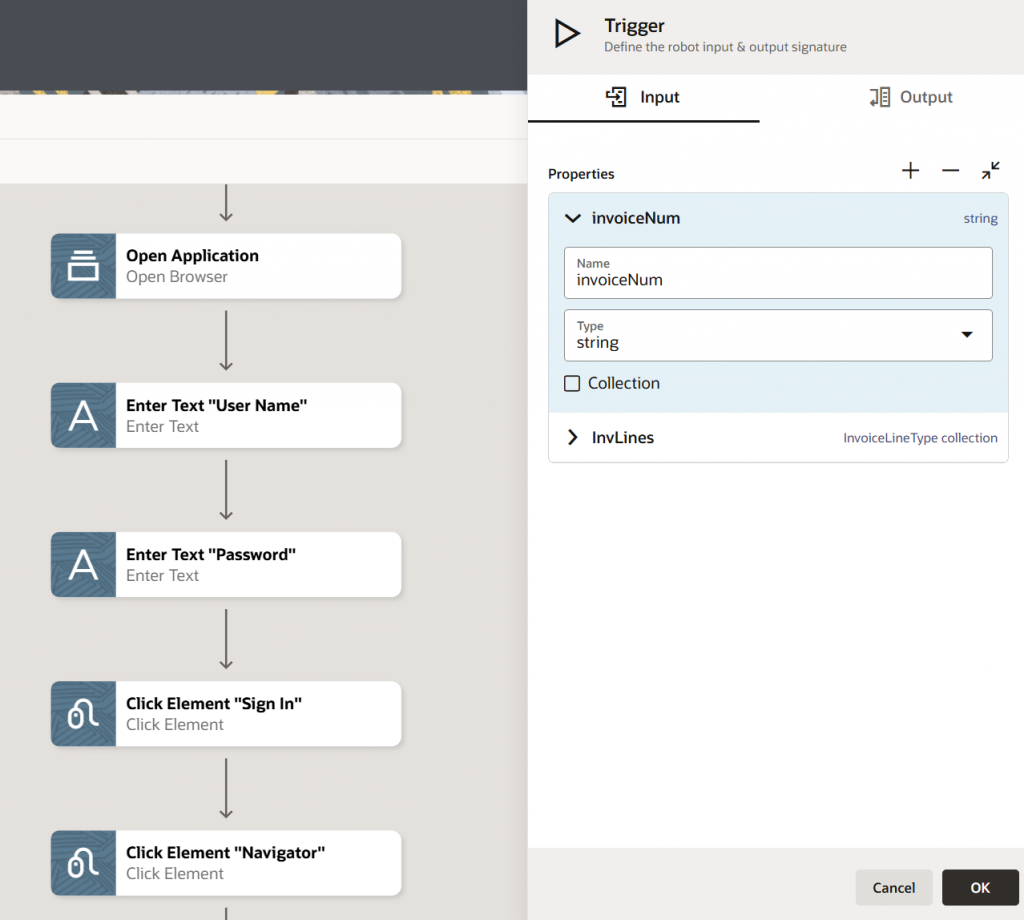The image size is (1024, 920).
Task: Click the "Sign In" mouse-click icon
Action: click(x=83, y=714)
